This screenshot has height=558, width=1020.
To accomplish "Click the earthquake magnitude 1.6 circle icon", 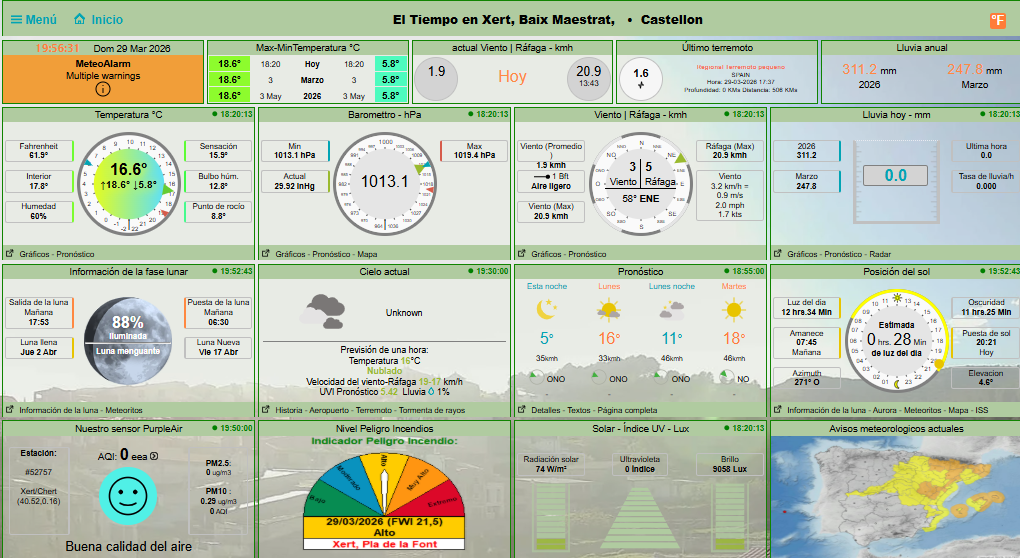I will click(641, 77).
